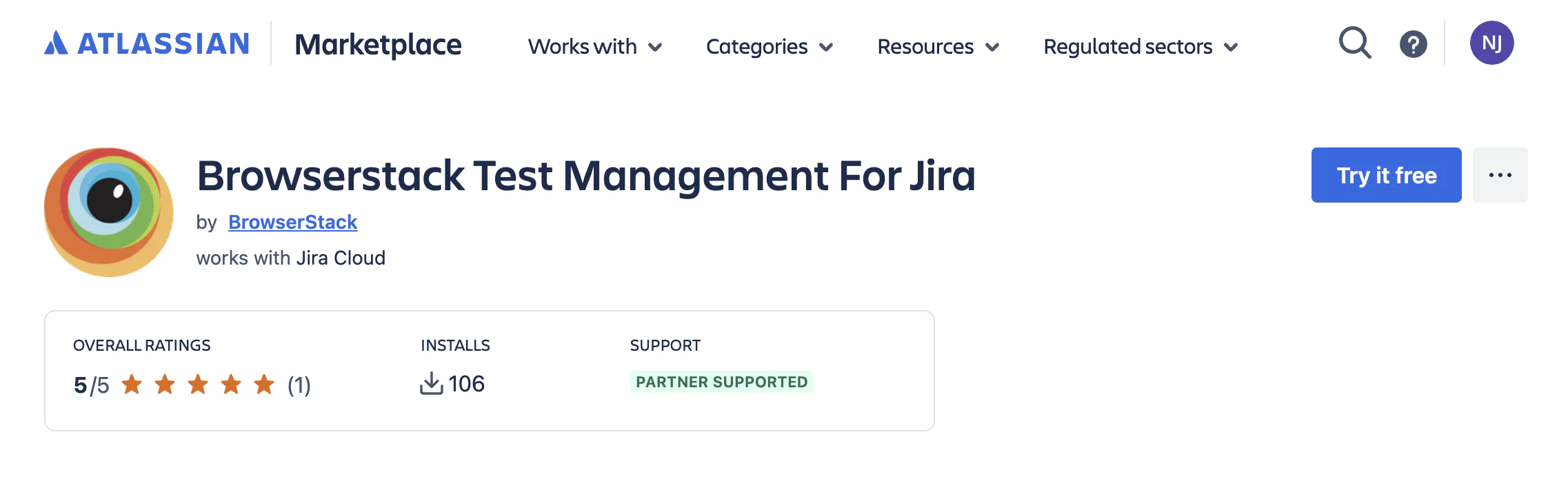Expand the Works with menu
Image resolution: width=1568 pixels, height=481 pixels.
click(x=595, y=47)
